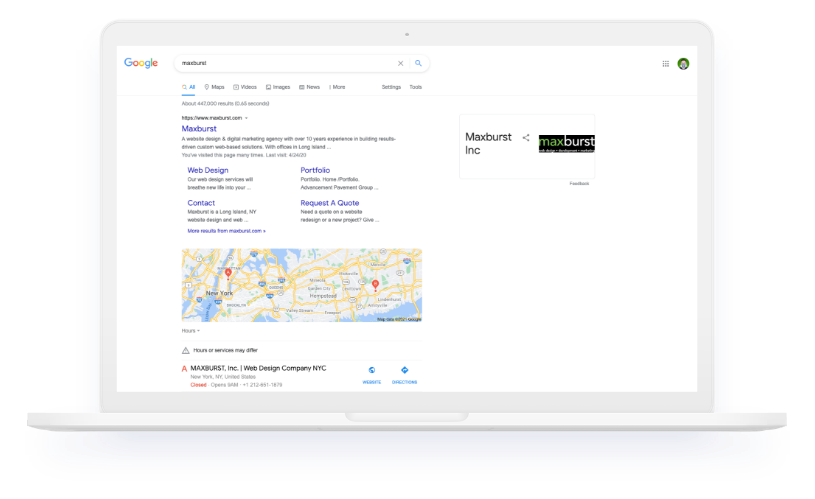This screenshot has width=815, height=499.
Task: Click More results from maxburst.com
Action: point(227,231)
